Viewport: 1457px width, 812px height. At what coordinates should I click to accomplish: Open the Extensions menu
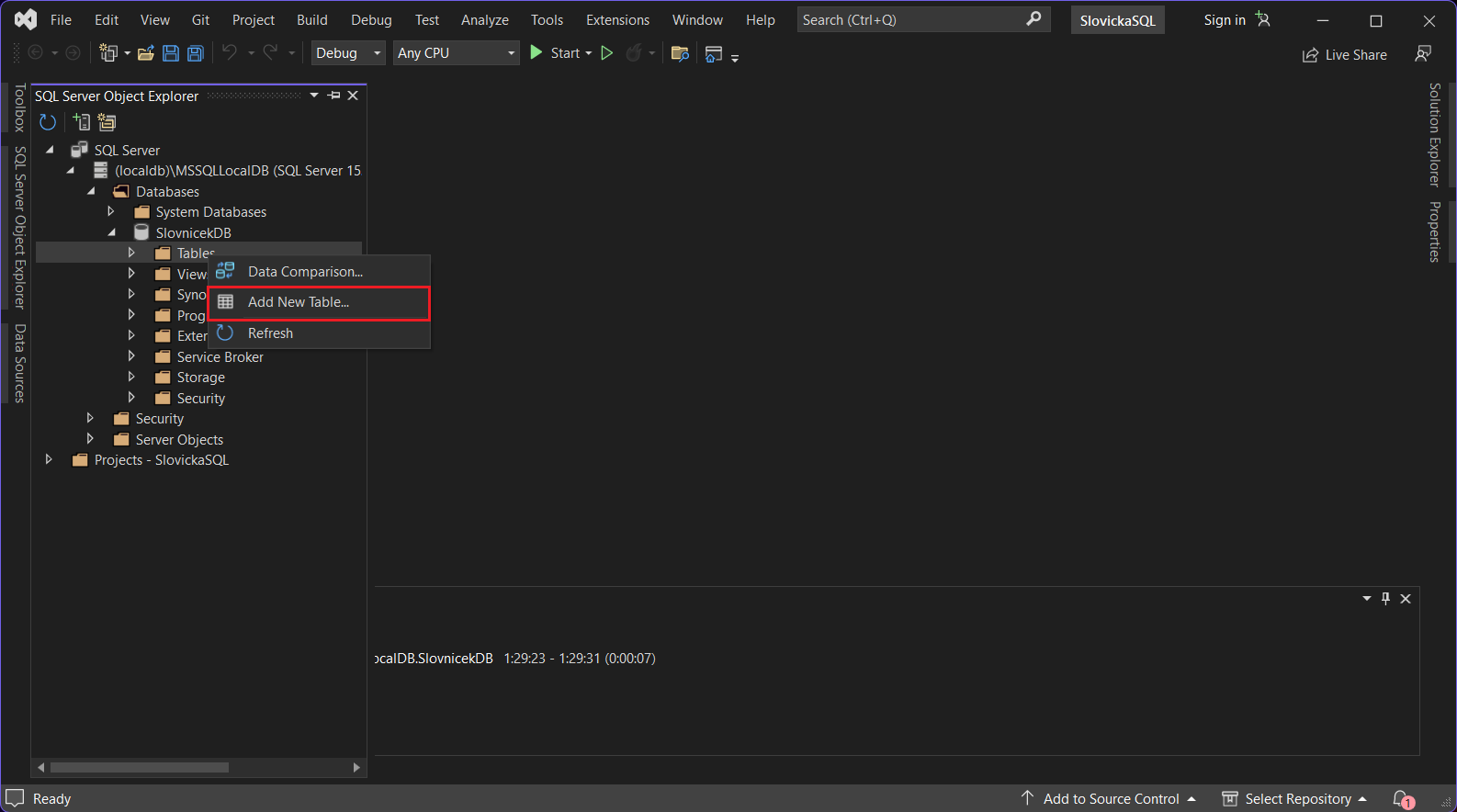[617, 20]
